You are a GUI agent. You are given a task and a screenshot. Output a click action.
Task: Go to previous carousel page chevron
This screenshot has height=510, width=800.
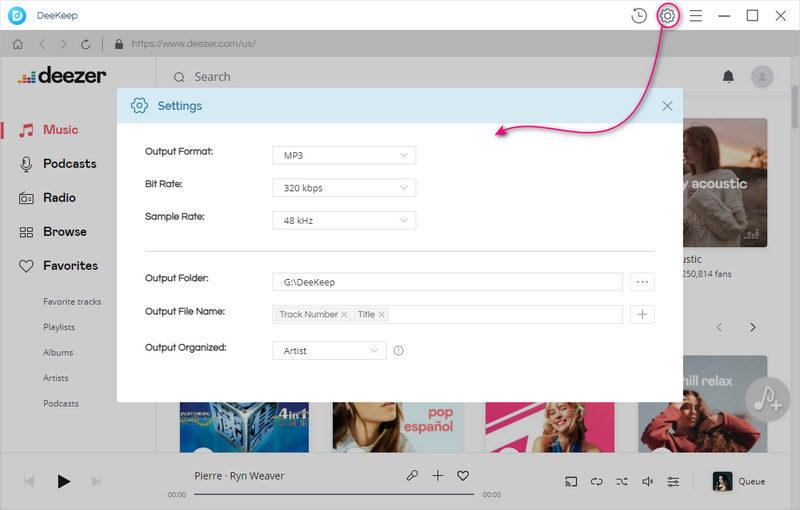click(719, 327)
